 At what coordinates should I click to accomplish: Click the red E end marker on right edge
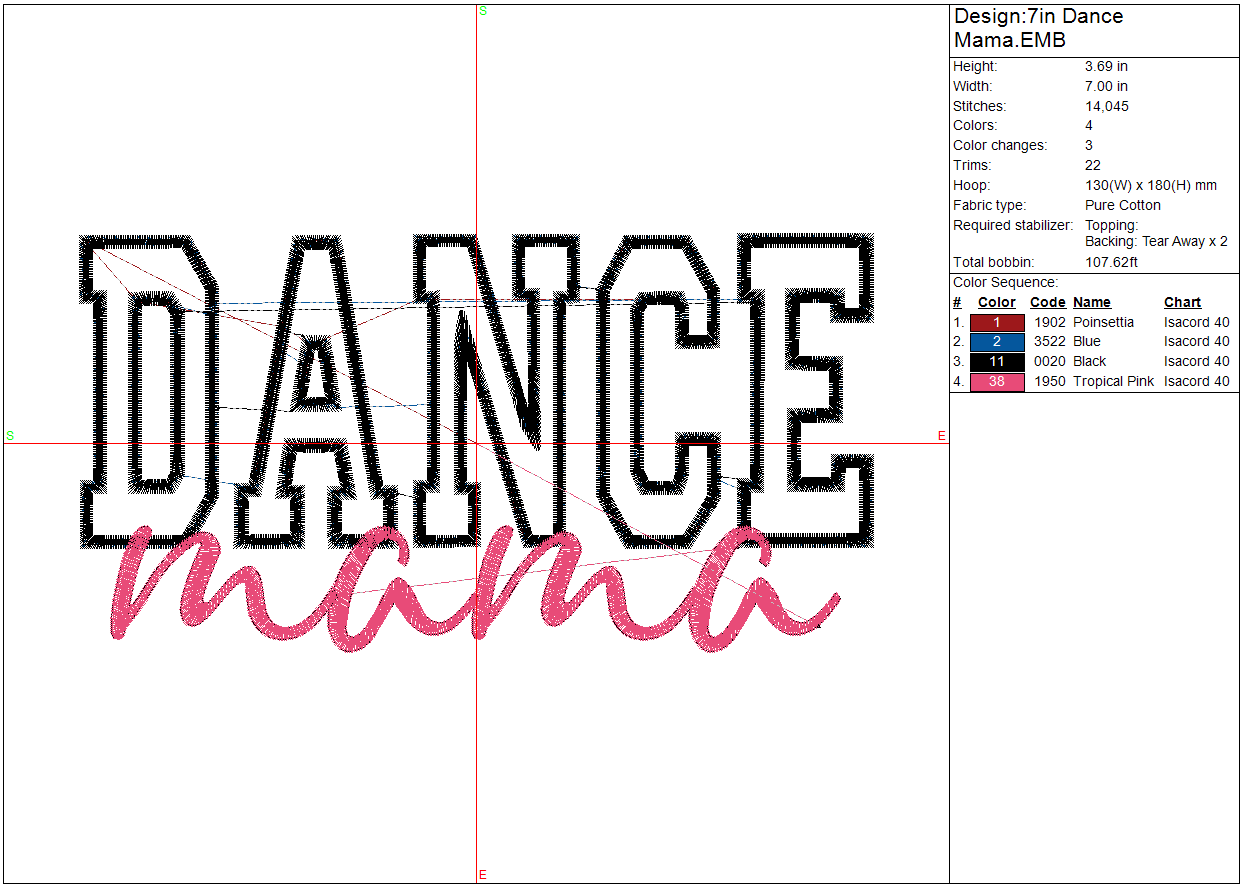pos(941,436)
